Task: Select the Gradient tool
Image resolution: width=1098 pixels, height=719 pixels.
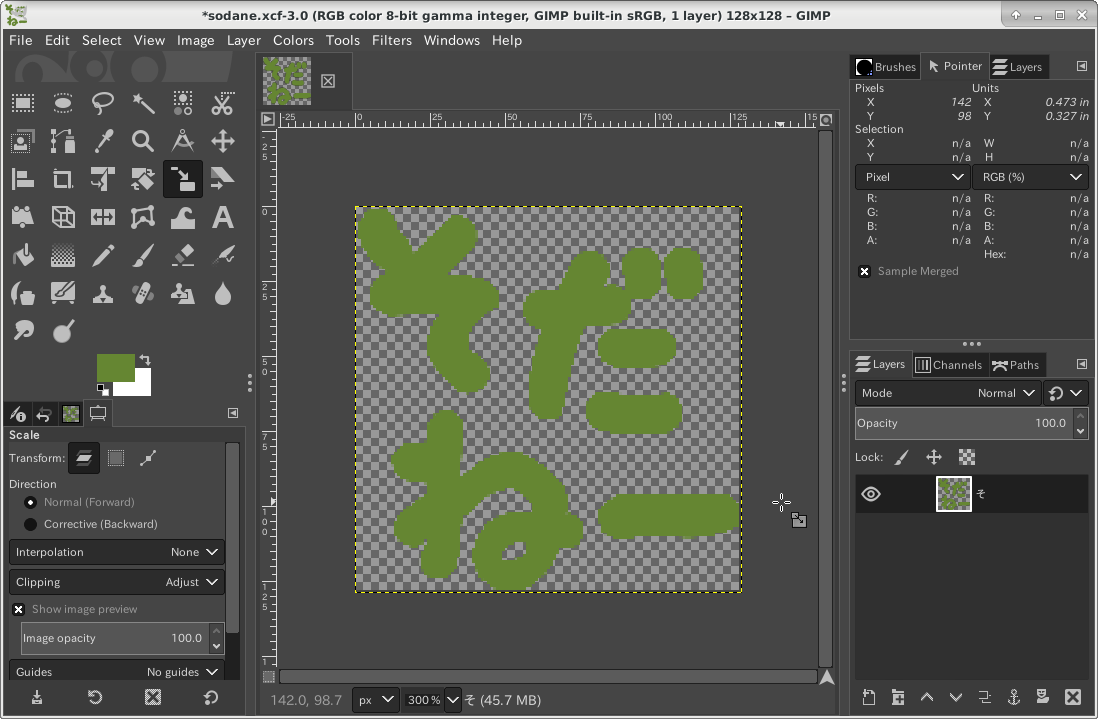Action: pos(63,256)
